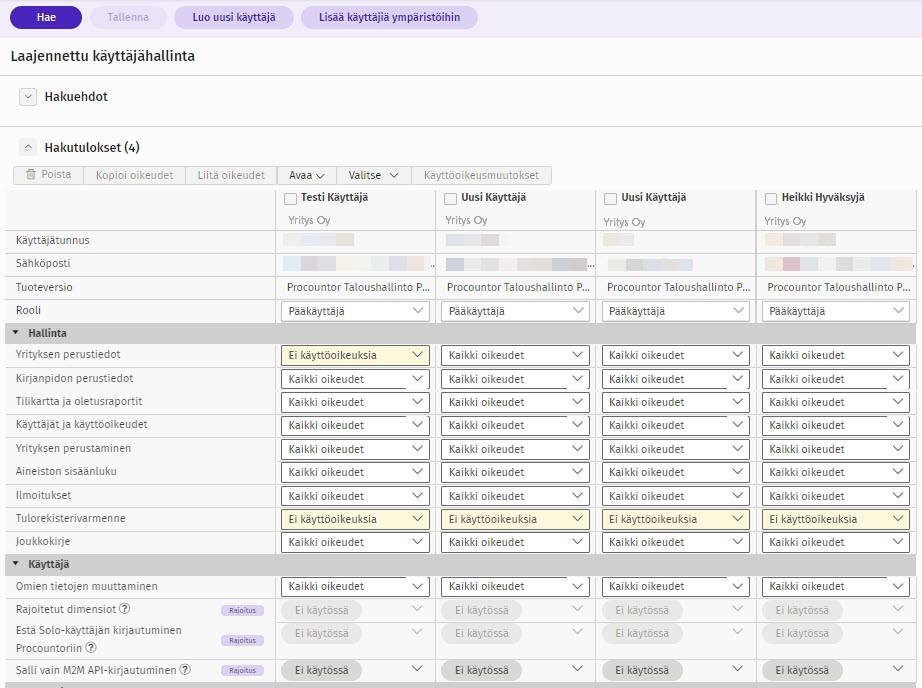Open help icon next to Rajoitetut dimensiot
The width and height of the screenshot is (922, 688).
tap(125, 609)
